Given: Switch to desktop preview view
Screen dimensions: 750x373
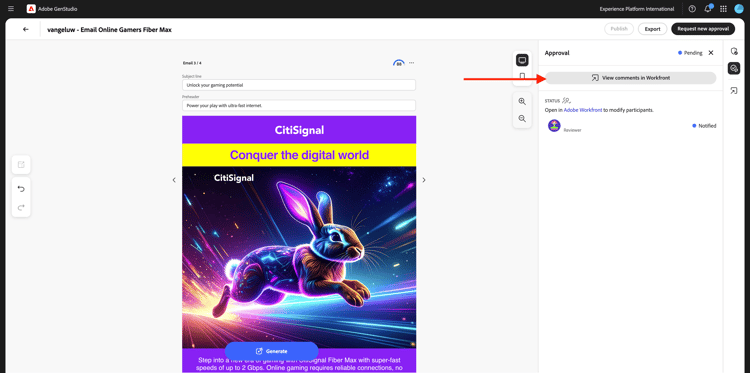Looking at the screenshot, I should click(522, 60).
